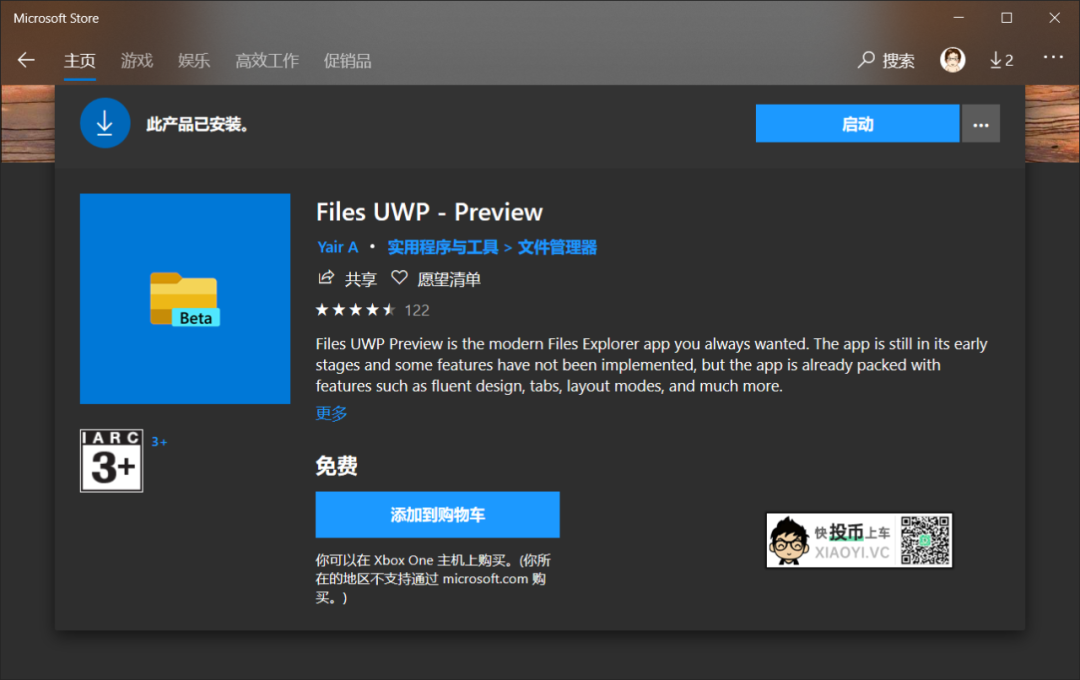Launch the app via 启动
1080x680 pixels.
coord(857,123)
